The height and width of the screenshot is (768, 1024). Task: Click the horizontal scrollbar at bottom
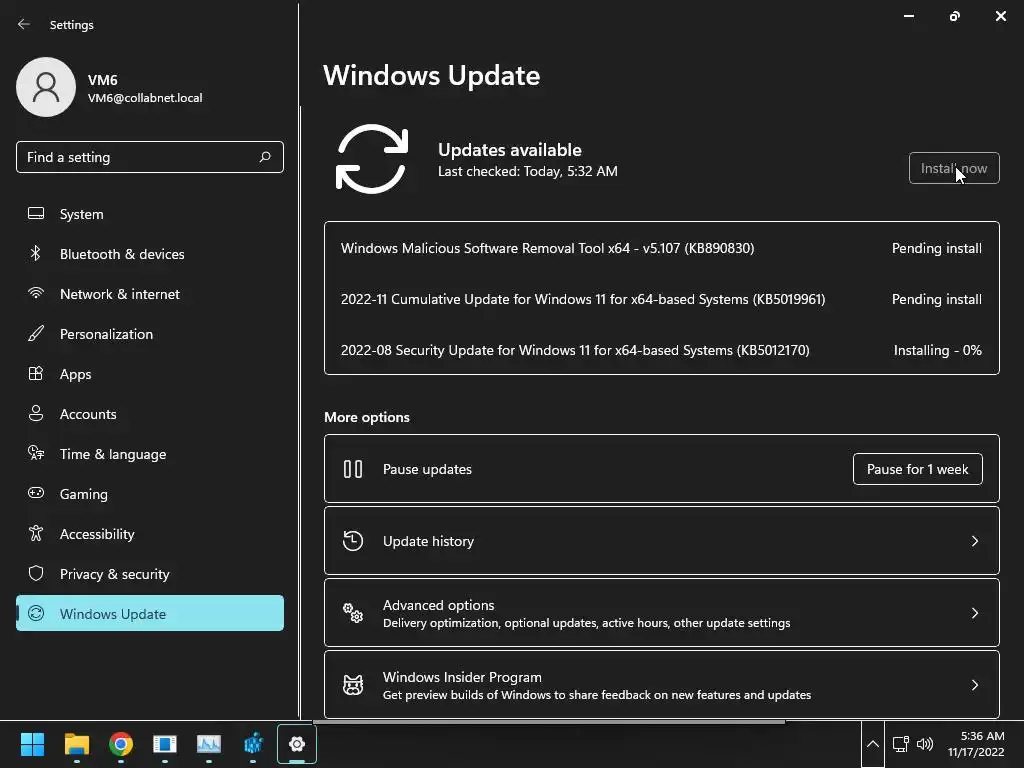click(x=549, y=722)
